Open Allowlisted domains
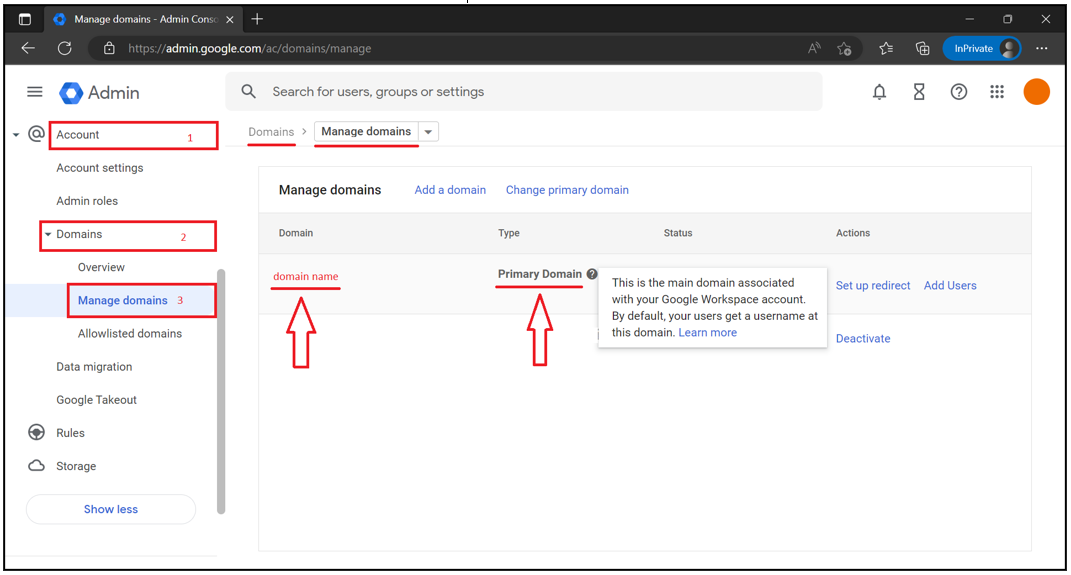This screenshot has height=575, width=1071. click(130, 333)
